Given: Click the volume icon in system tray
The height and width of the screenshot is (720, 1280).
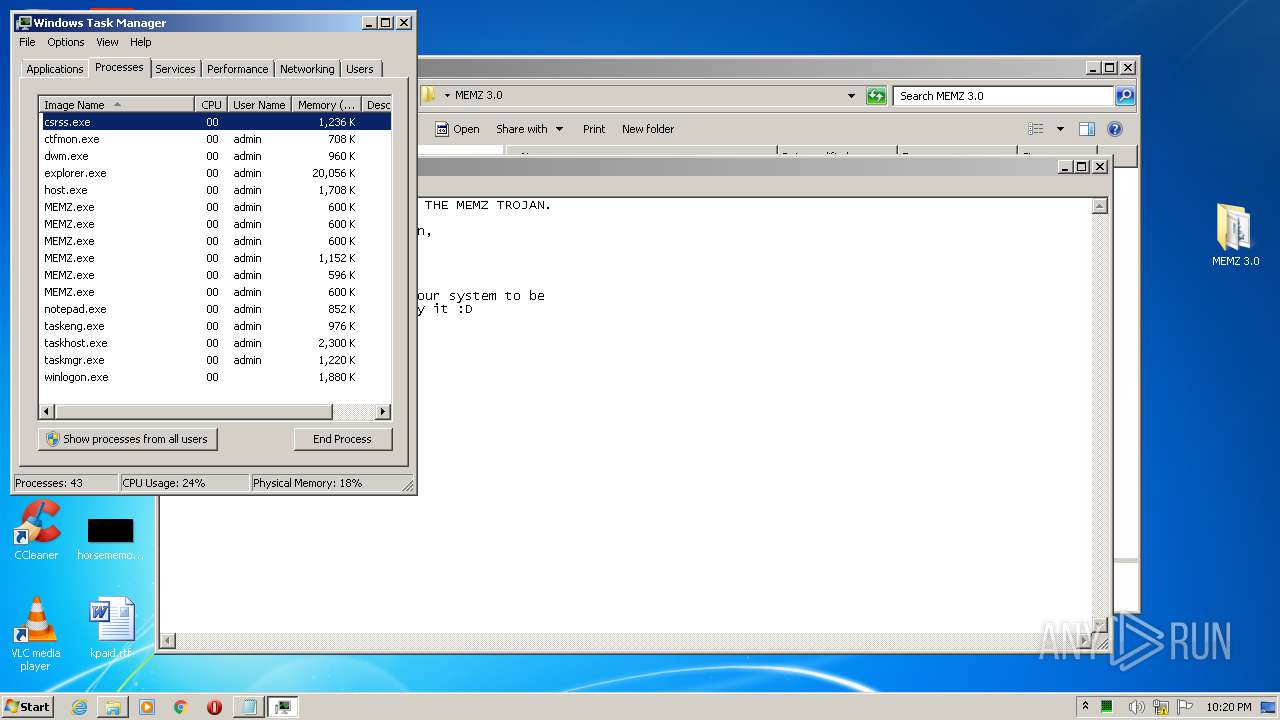Looking at the screenshot, I should 1136,707.
